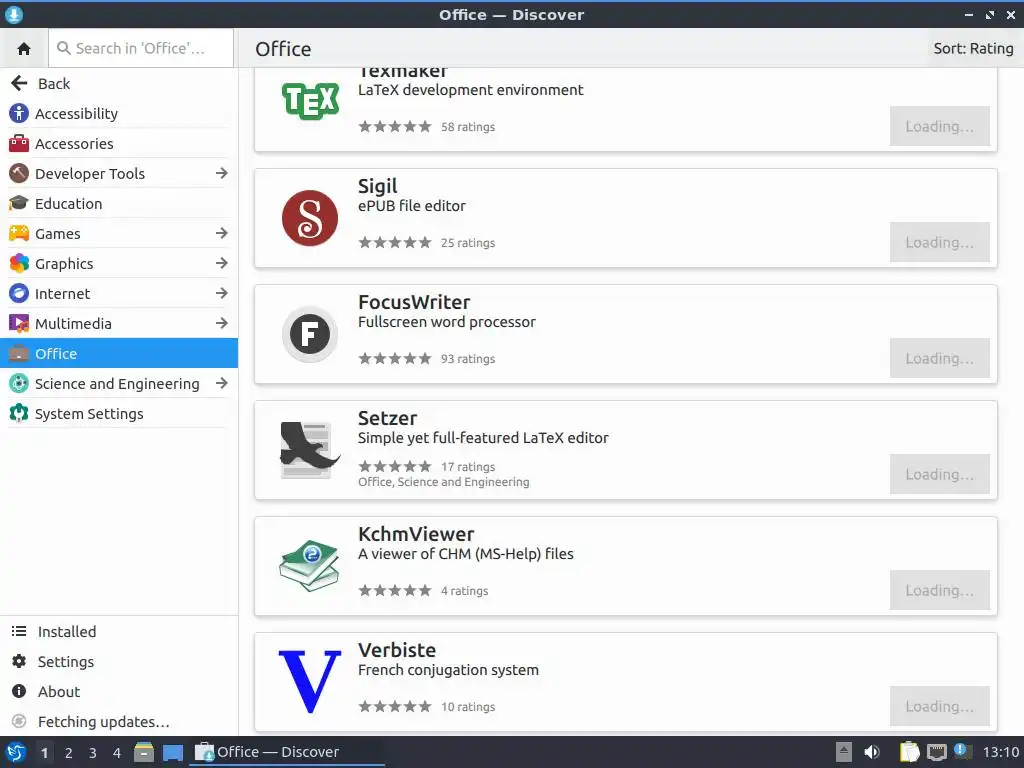Click Loading button for FocusWriter
The image size is (1024, 768).
tap(939, 359)
